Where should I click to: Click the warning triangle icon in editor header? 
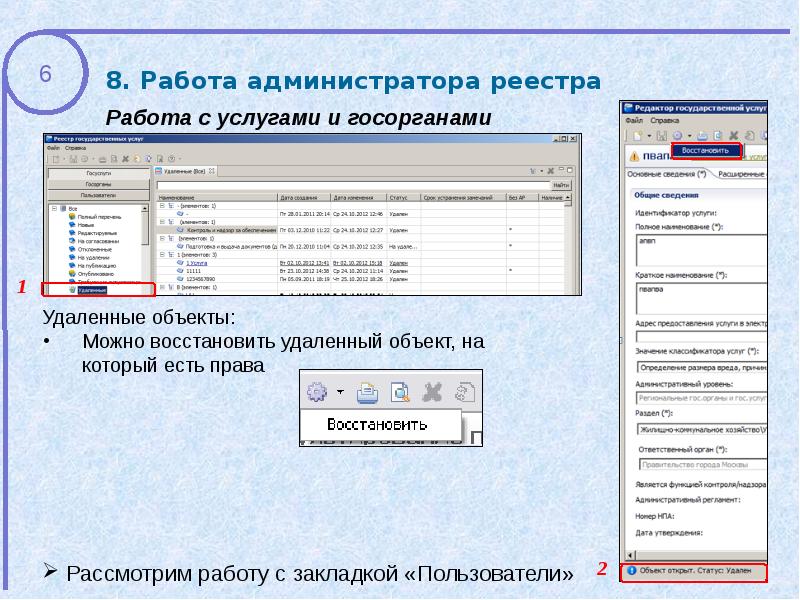pyautogui.click(x=633, y=155)
